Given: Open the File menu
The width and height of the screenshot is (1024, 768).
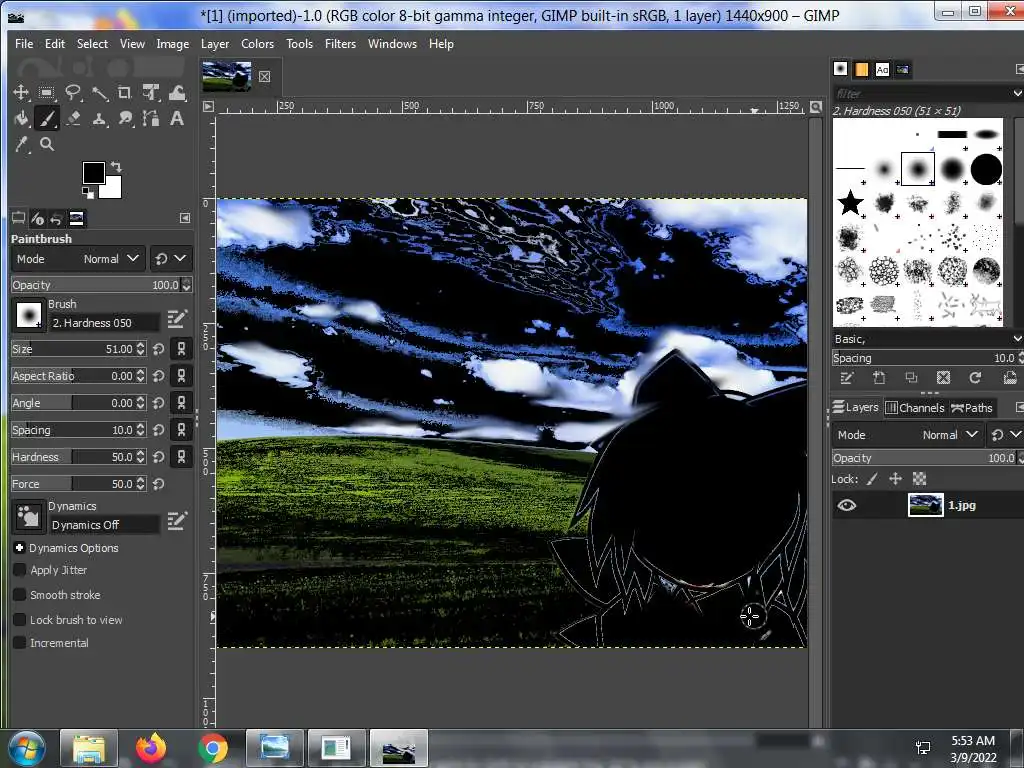Looking at the screenshot, I should [x=24, y=44].
